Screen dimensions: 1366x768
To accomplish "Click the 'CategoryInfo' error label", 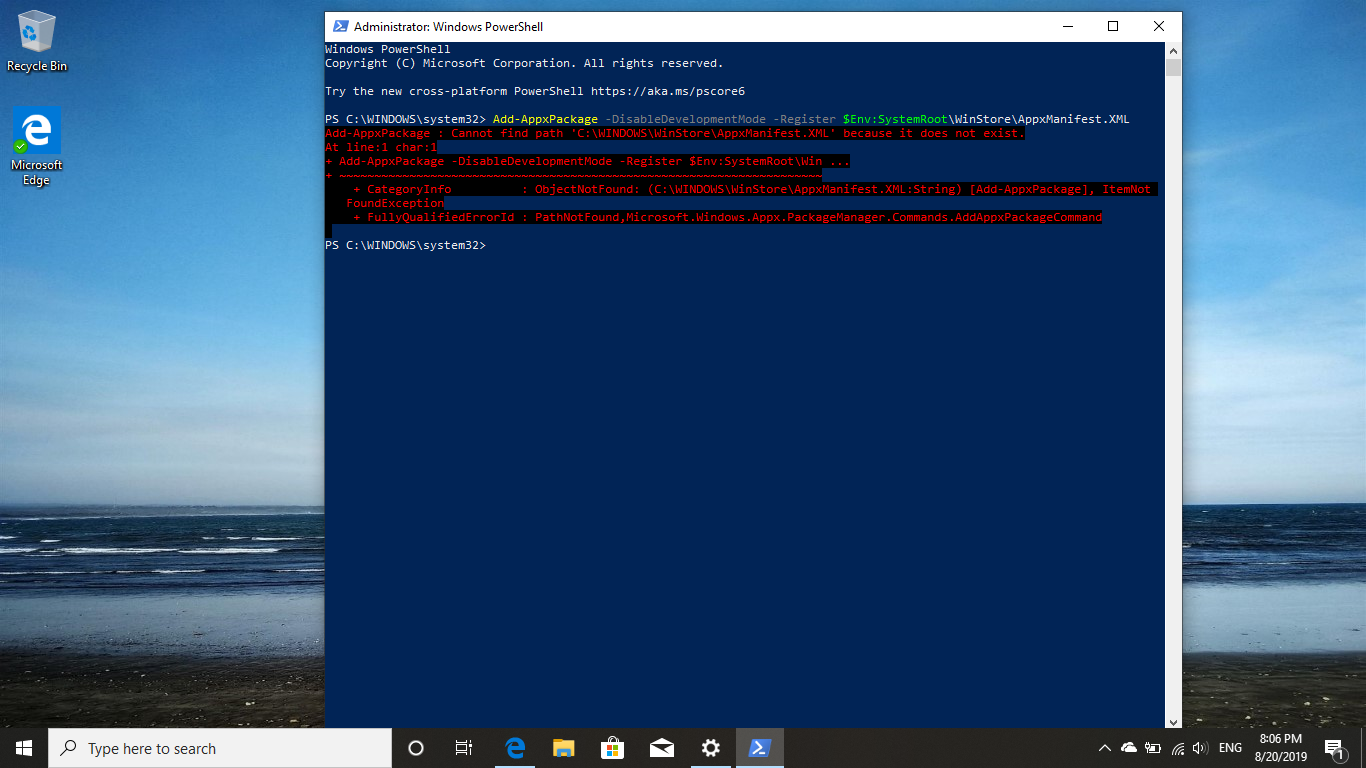I will [409, 189].
